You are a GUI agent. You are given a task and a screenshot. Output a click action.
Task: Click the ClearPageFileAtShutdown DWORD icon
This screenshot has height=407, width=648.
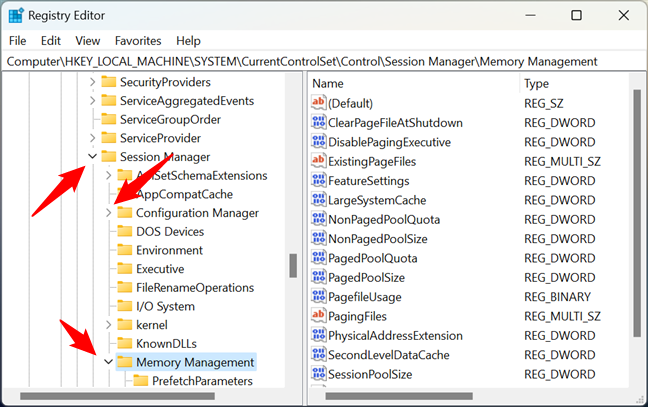[318, 122]
